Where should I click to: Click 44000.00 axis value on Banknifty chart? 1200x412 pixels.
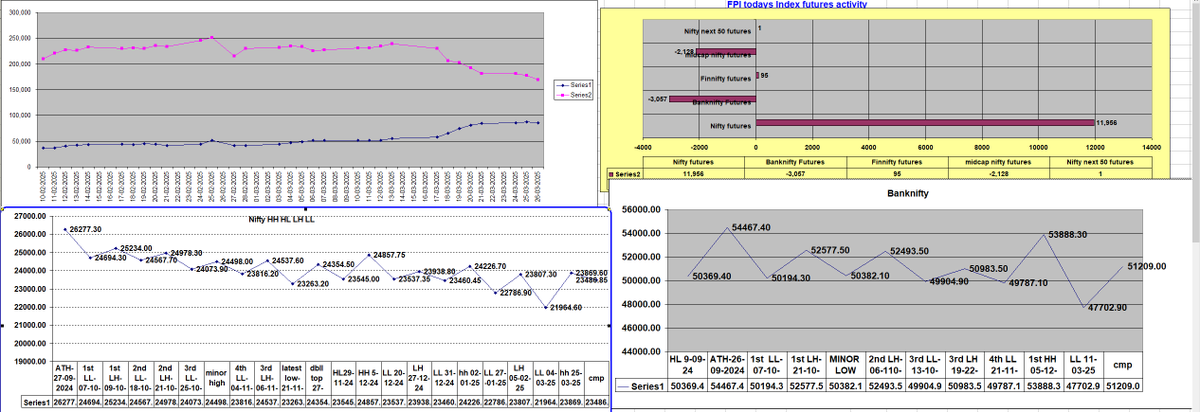coord(641,351)
